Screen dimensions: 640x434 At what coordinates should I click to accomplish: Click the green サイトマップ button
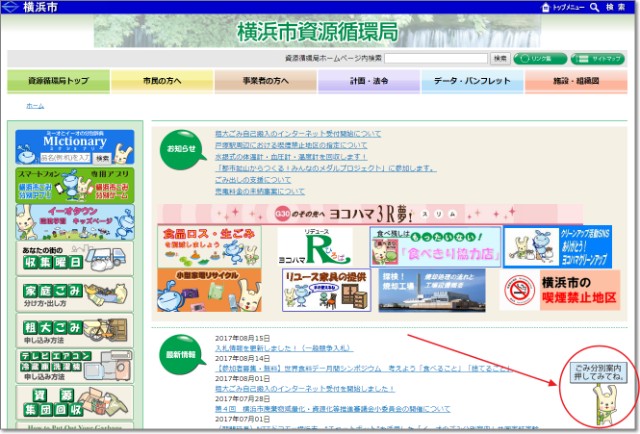[x=600, y=58]
